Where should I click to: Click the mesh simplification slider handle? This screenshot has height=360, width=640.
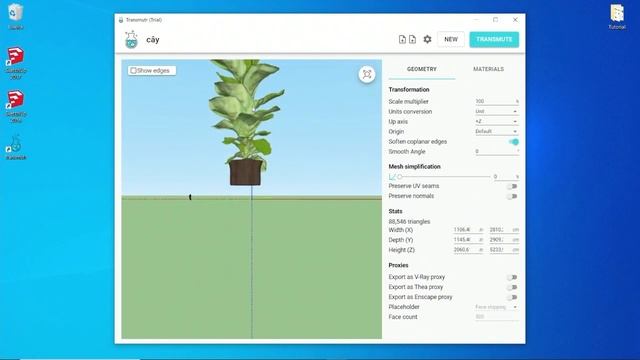(x=400, y=177)
